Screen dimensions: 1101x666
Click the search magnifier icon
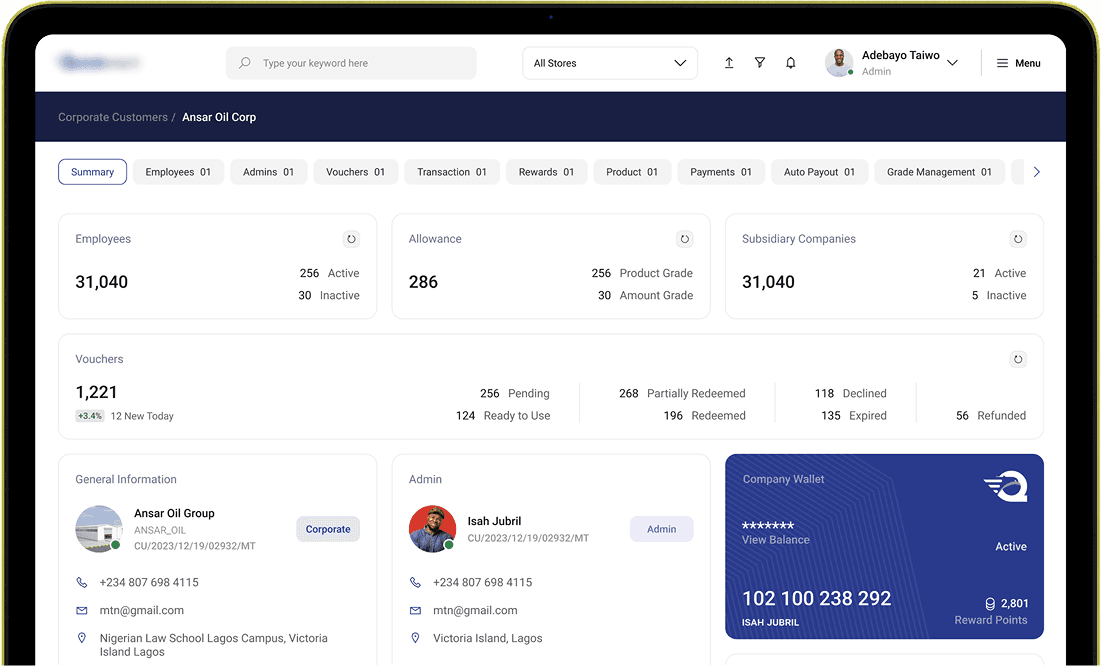pyautogui.click(x=244, y=63)
